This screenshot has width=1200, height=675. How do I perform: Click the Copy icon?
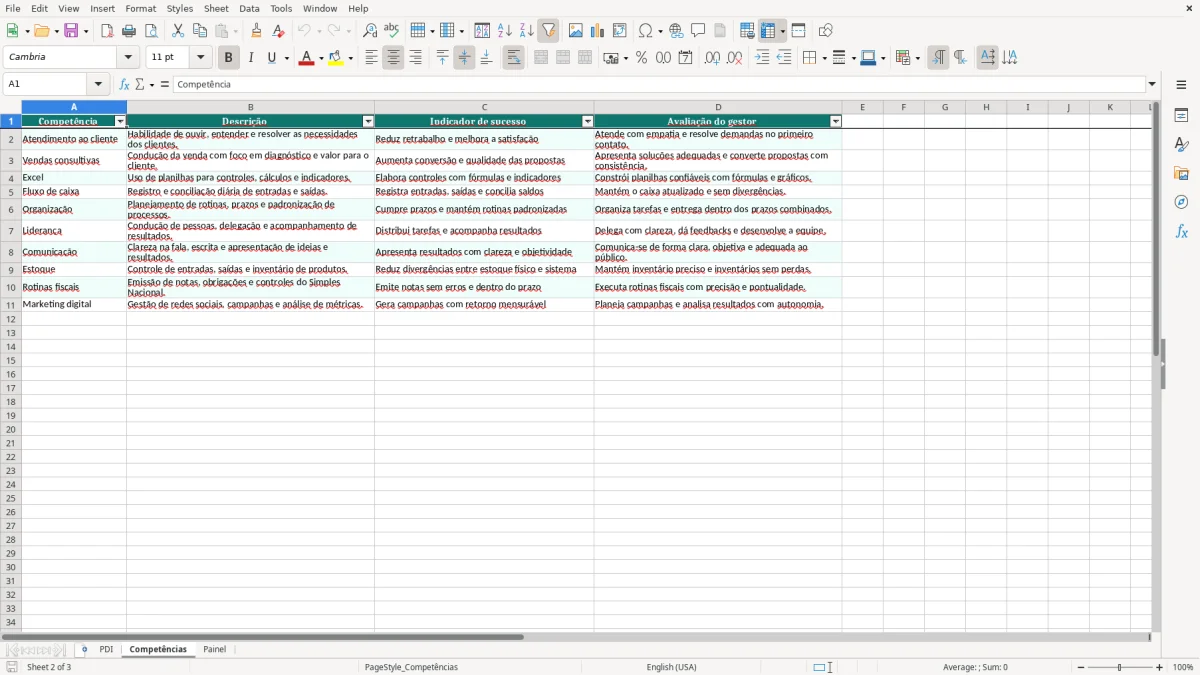(200, 31)
